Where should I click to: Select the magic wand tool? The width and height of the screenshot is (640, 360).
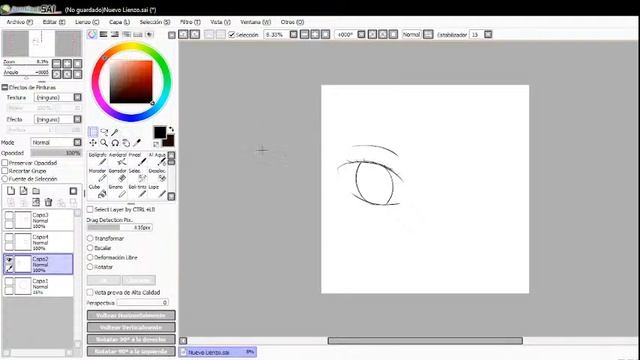(x=115, y=132)
